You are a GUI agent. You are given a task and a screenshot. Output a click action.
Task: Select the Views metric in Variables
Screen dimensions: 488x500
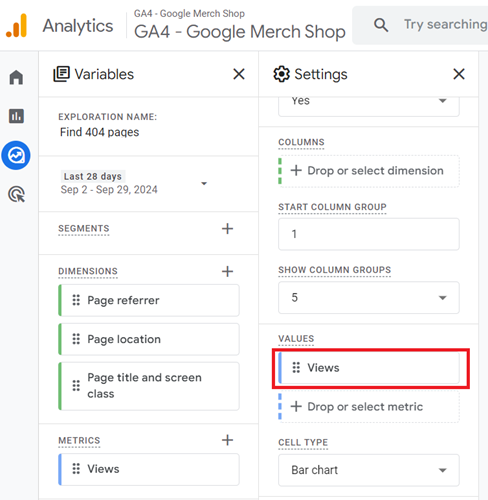tap(149, 469)
